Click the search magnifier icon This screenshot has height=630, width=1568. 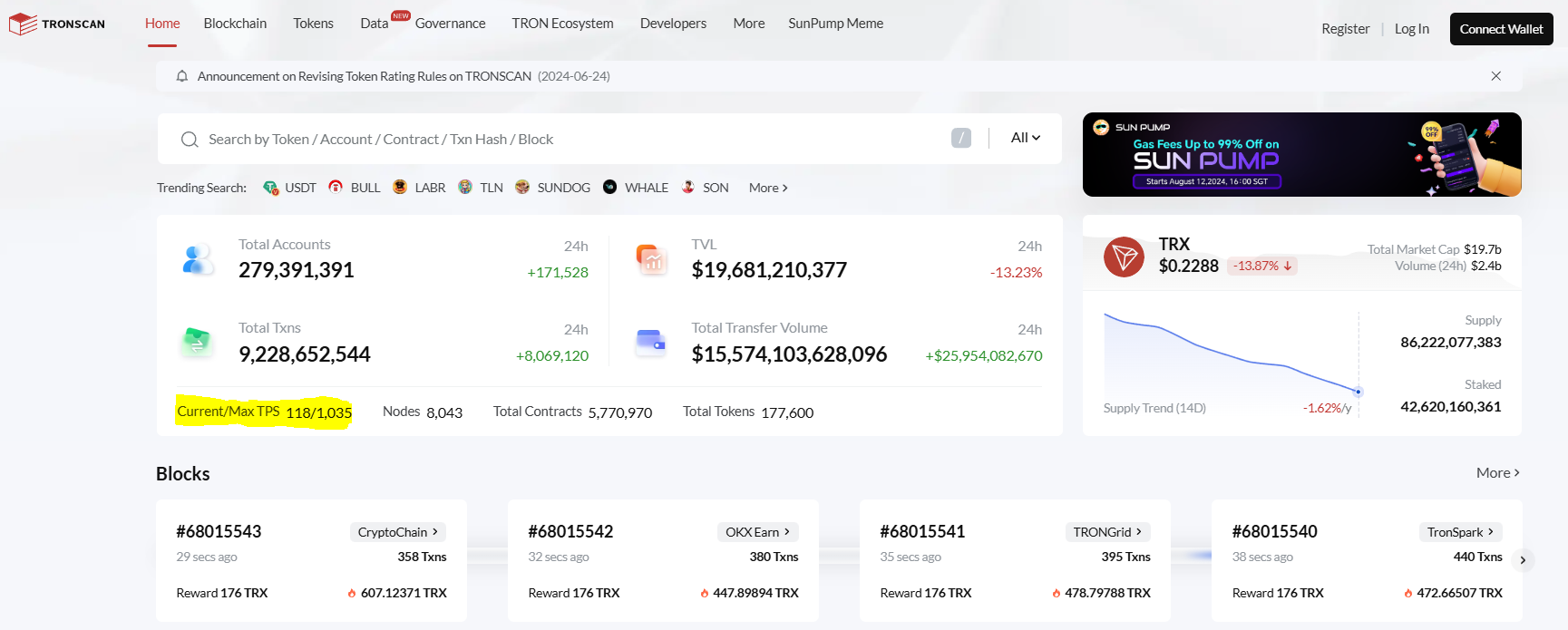[190, 140]
